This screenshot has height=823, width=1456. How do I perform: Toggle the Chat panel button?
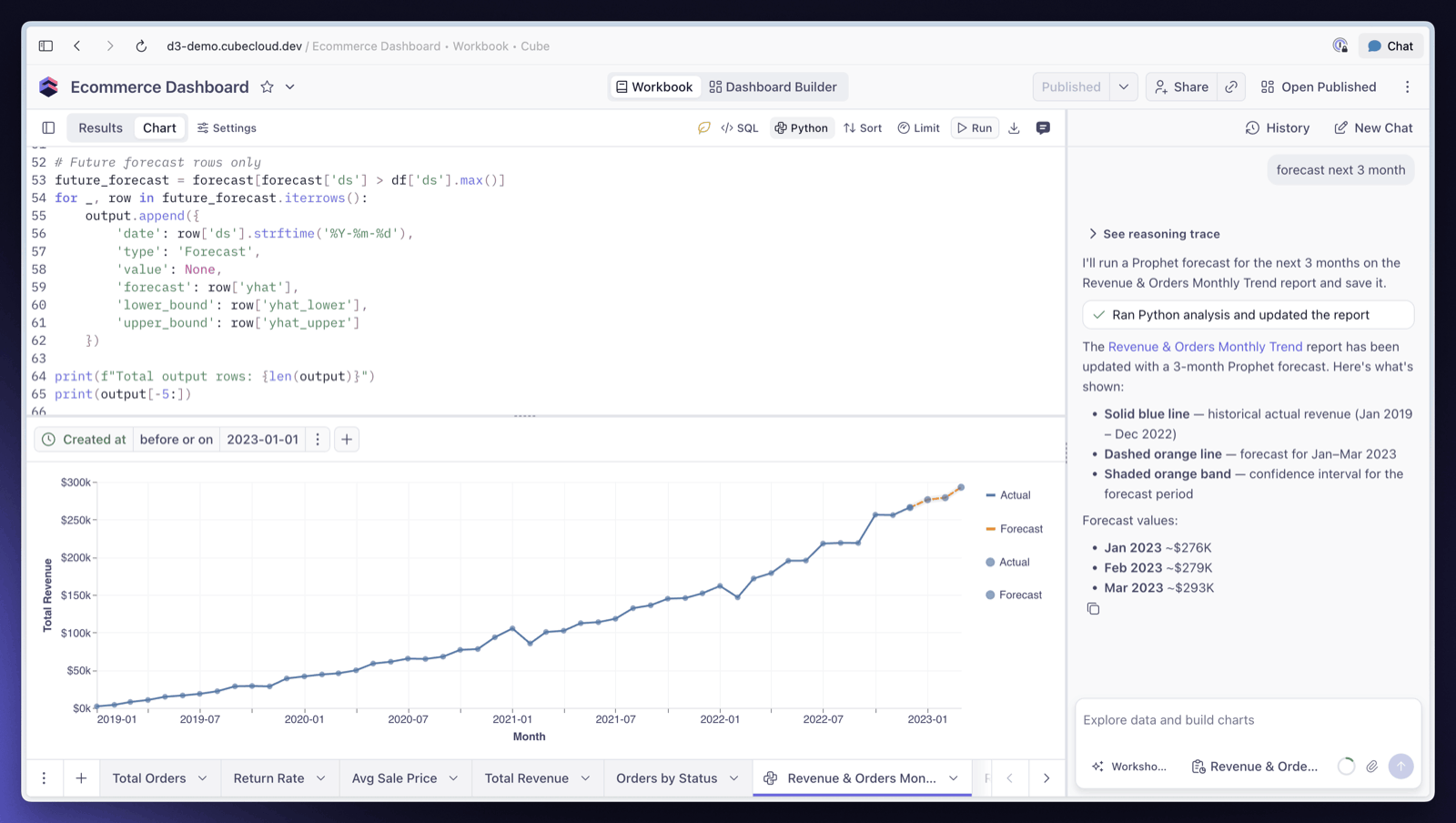click(x=1390, y=46)
